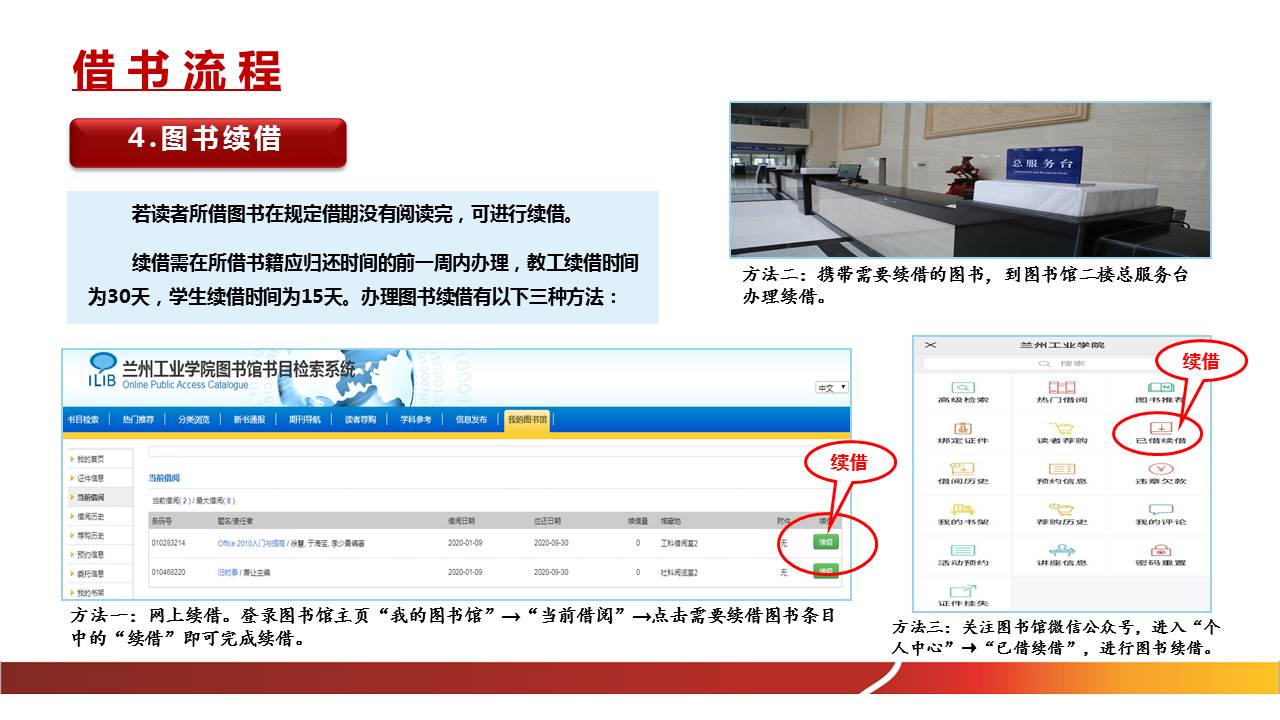Click the service desk photo
Screen dimensions: 1280x720
point(969,180)
